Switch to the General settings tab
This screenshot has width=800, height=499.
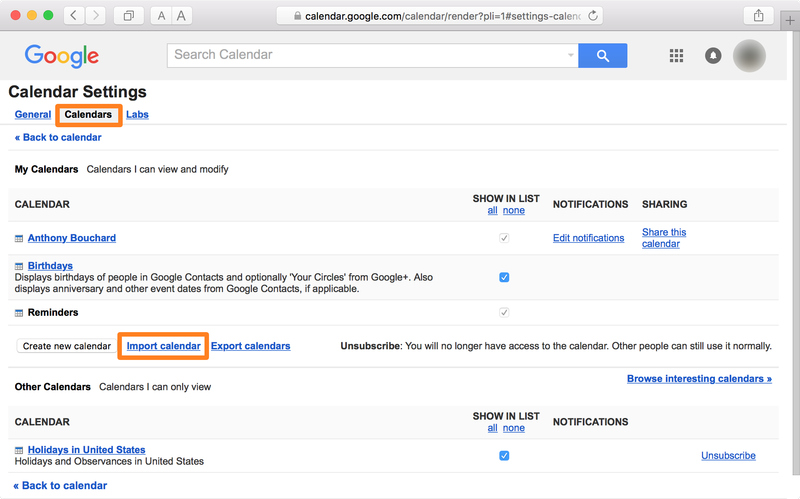[33, 114]
